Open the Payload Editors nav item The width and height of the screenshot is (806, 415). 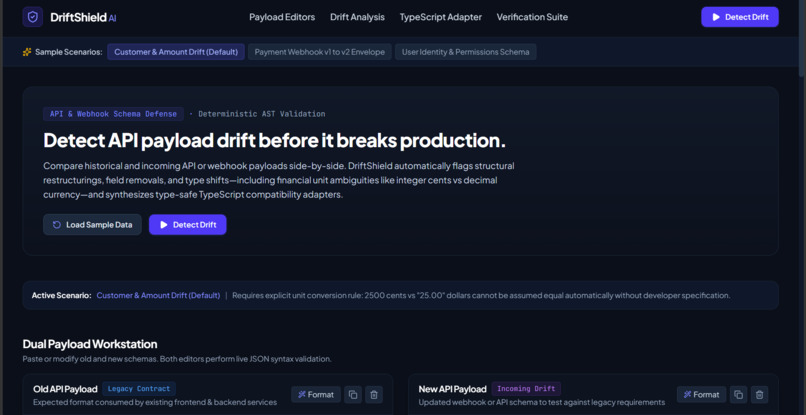(x=282, y=17)
